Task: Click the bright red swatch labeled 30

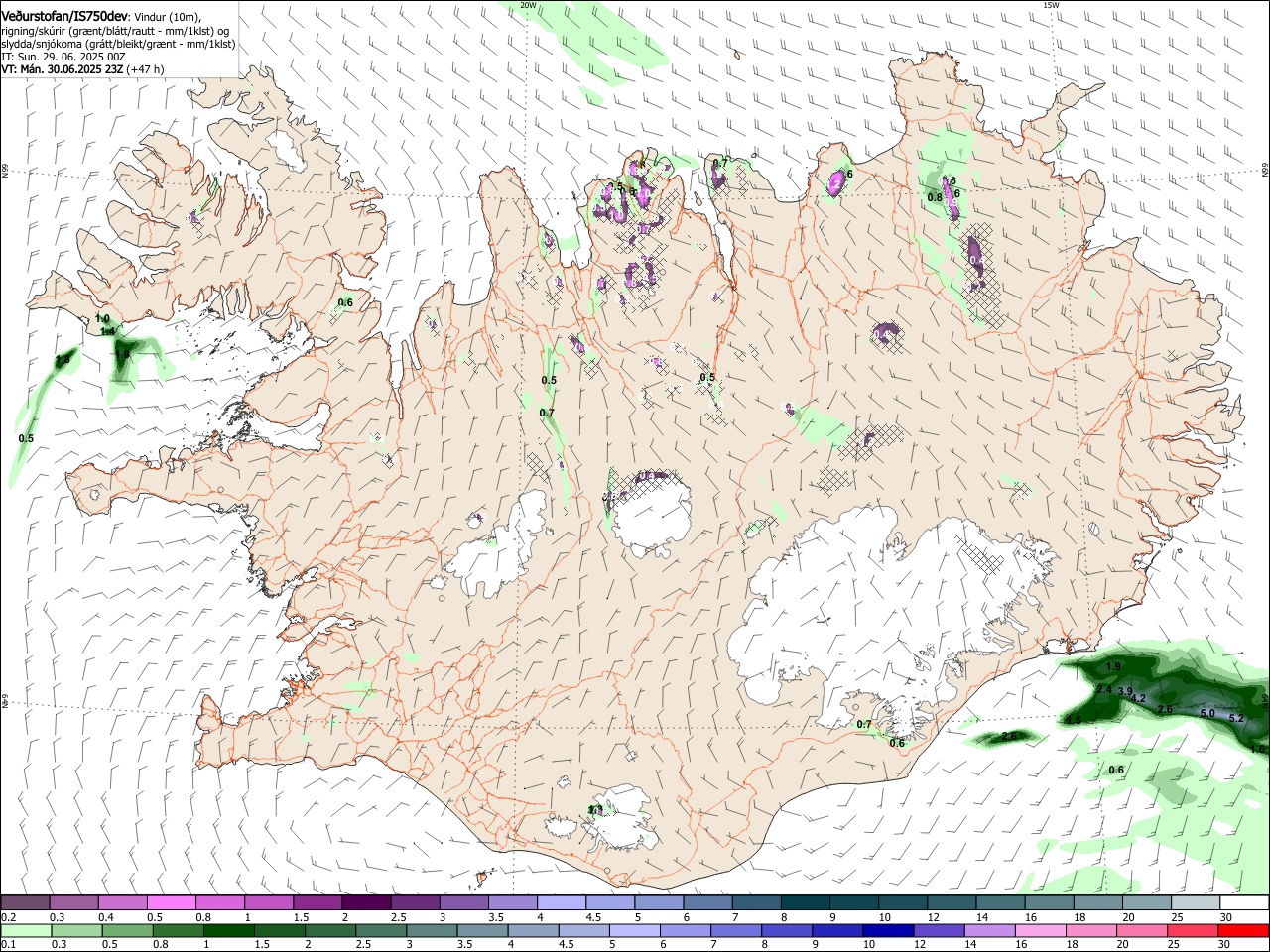Action: click(x=1243, y=931)
